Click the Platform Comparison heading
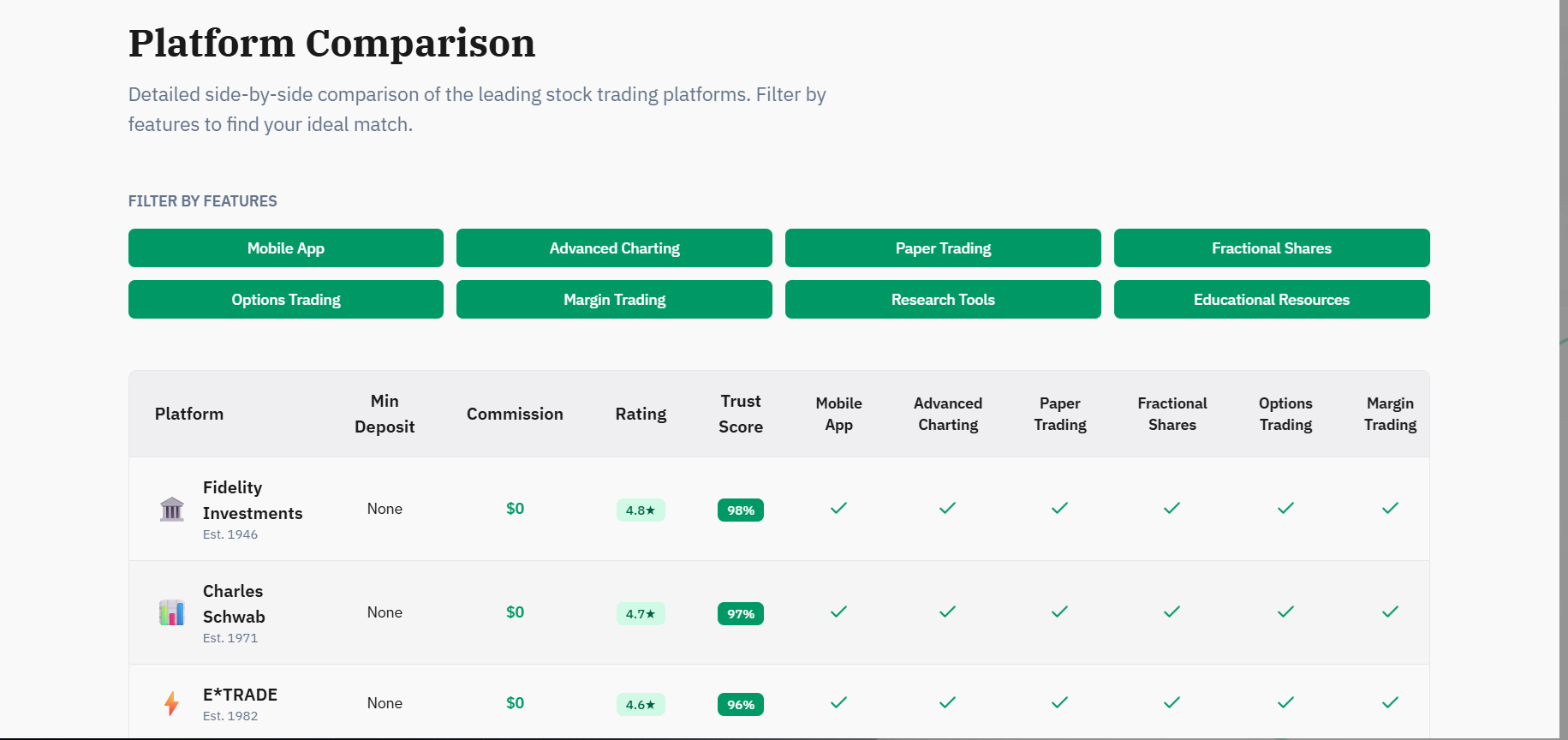Viewport: 1568px width, 740px height. (x=331, y=43)
